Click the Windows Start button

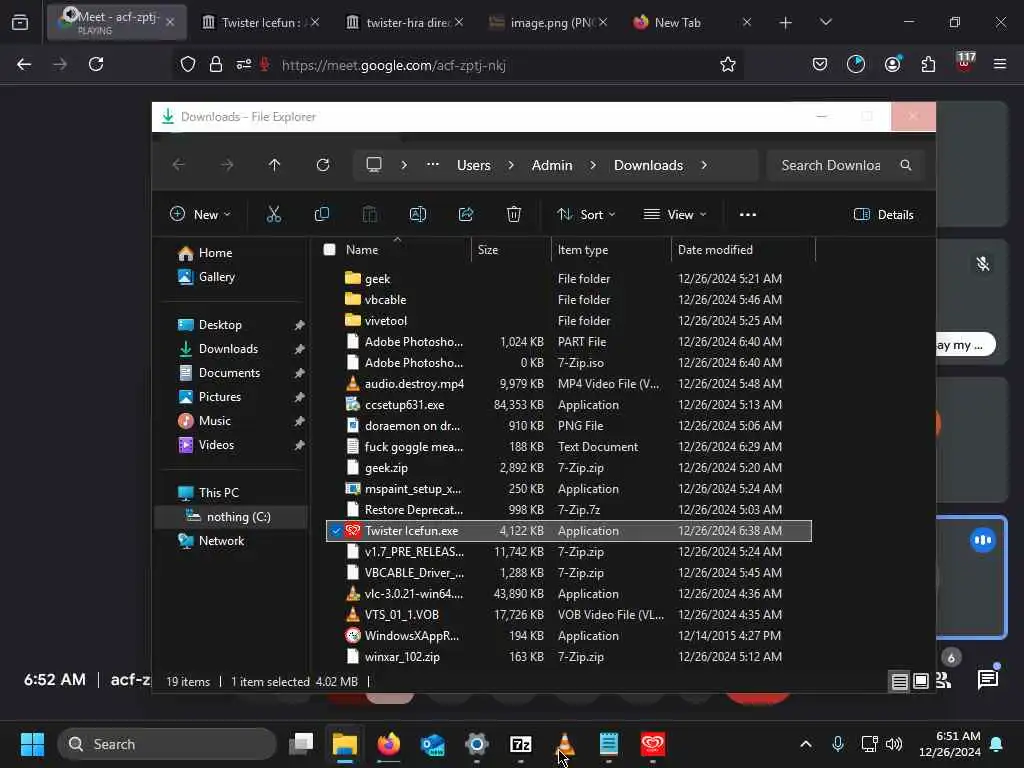pos(32,744)
